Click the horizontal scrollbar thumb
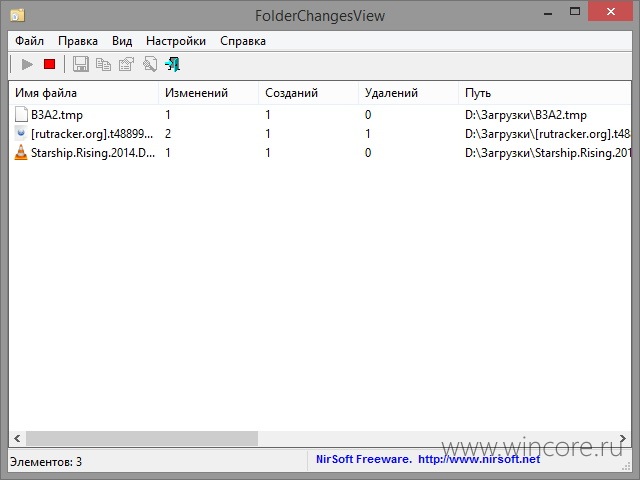The height and width of the screenshot is (480, 640). coord(142,438)
